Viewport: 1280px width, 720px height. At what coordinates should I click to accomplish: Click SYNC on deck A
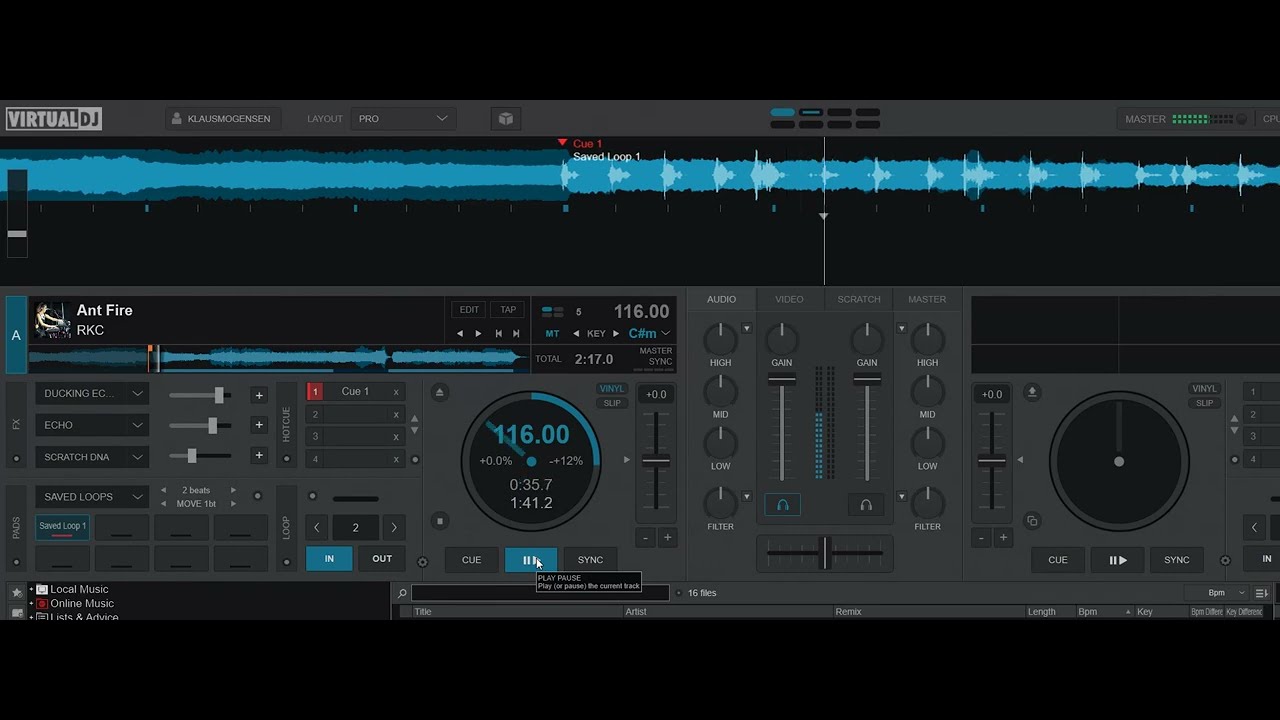pyautogui.click(x=590, y=560)
